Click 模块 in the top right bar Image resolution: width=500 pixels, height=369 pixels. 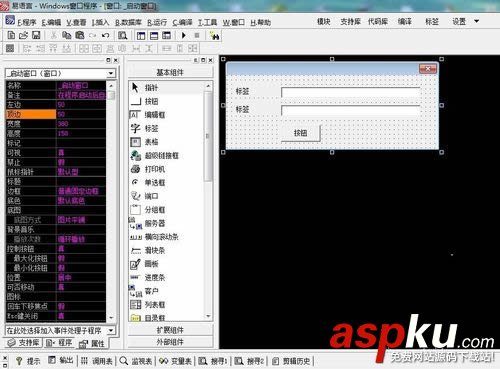pos(323,22)
